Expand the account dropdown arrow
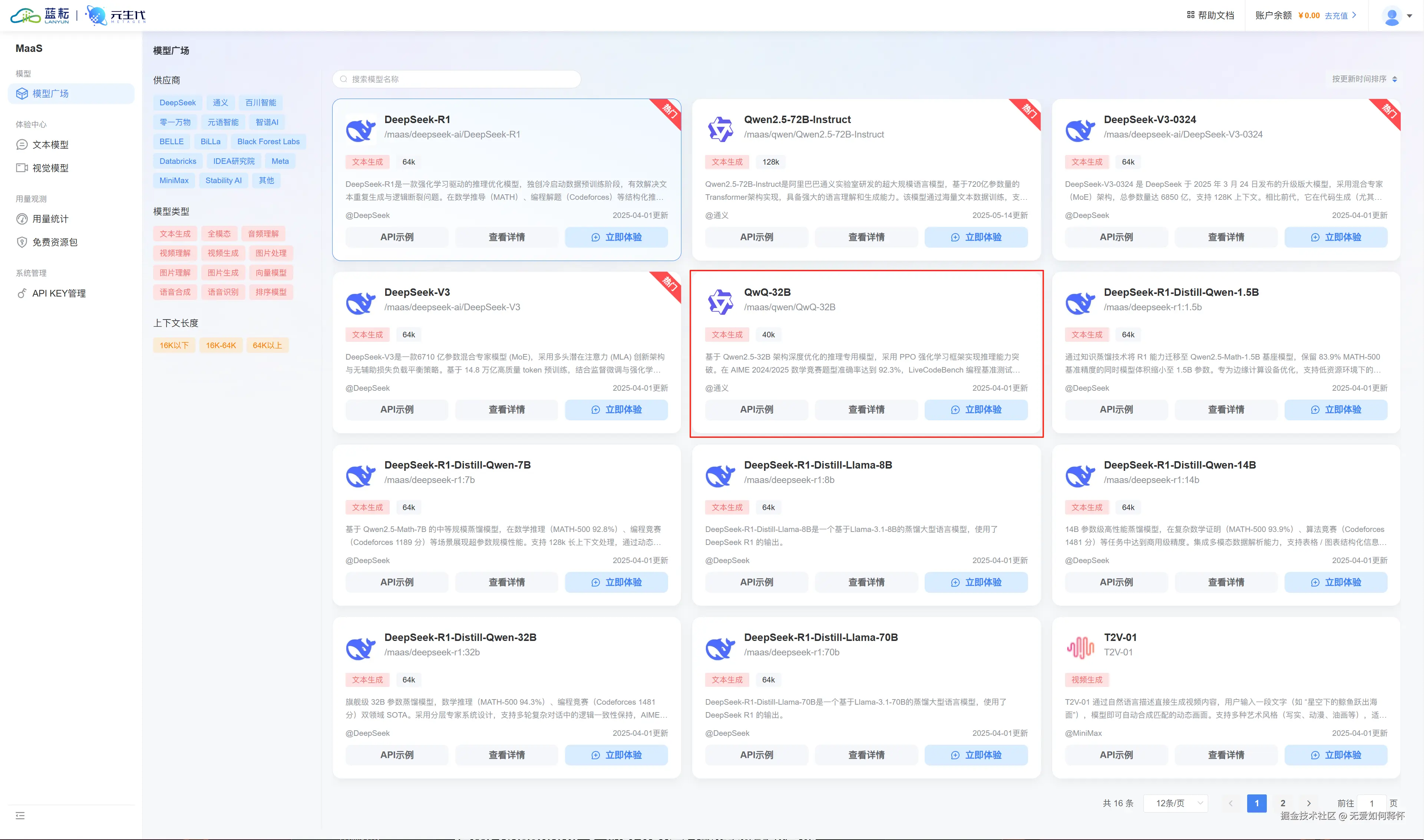This screenshot has height=840, width=1424. pos(1409,16)
